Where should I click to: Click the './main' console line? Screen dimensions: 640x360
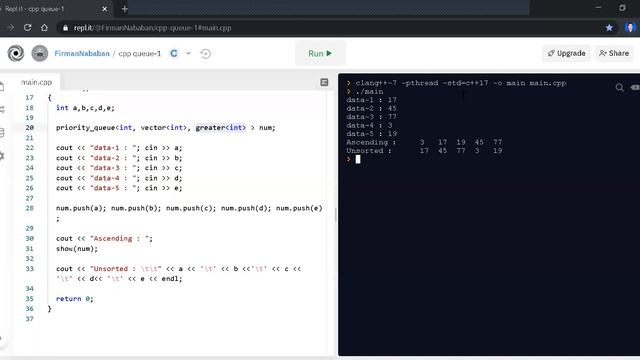click(369, 91)
